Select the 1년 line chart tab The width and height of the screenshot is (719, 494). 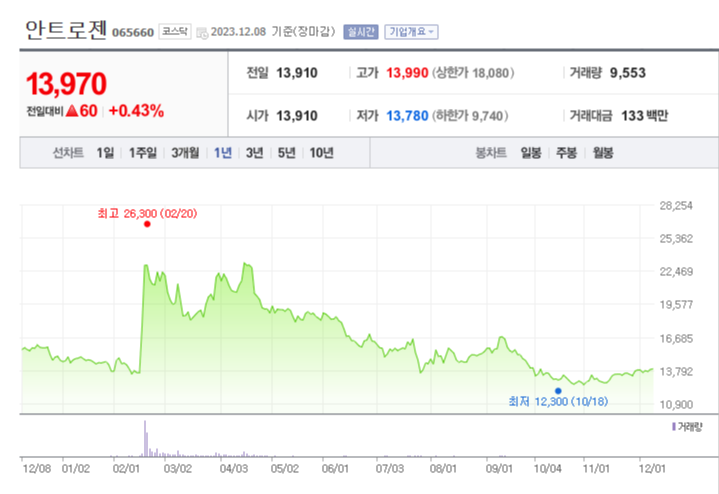223,153
